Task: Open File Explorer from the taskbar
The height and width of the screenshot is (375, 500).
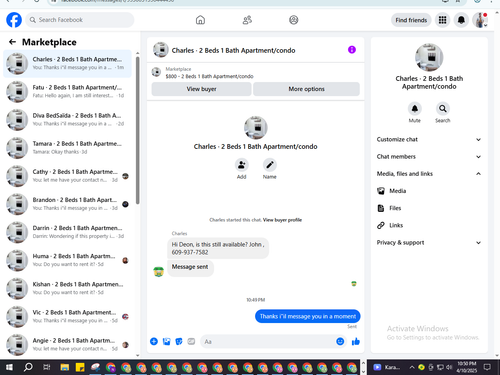Action: 65,367
